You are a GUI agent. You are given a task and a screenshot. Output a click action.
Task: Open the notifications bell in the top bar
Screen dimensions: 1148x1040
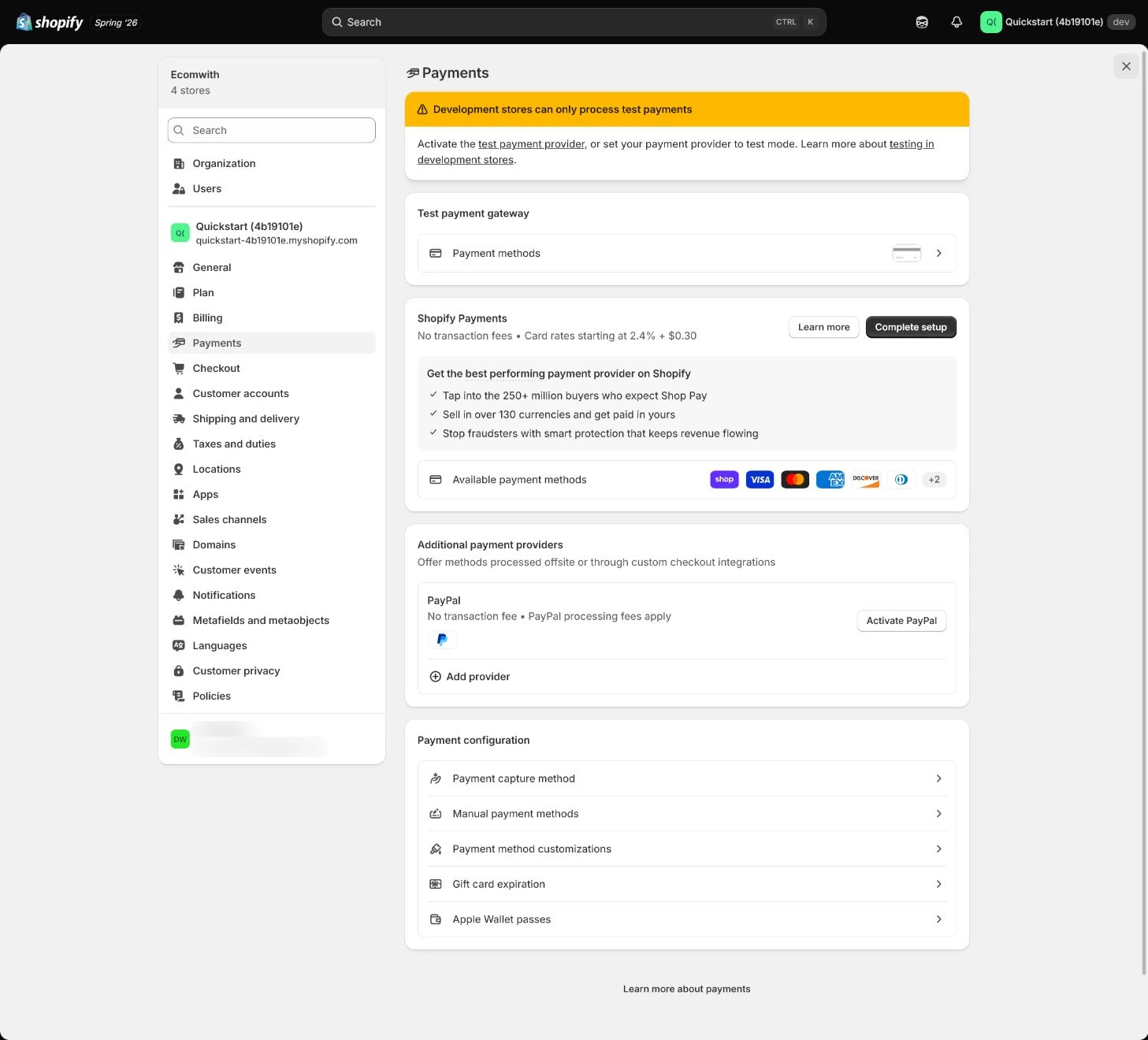click(957, 22)
